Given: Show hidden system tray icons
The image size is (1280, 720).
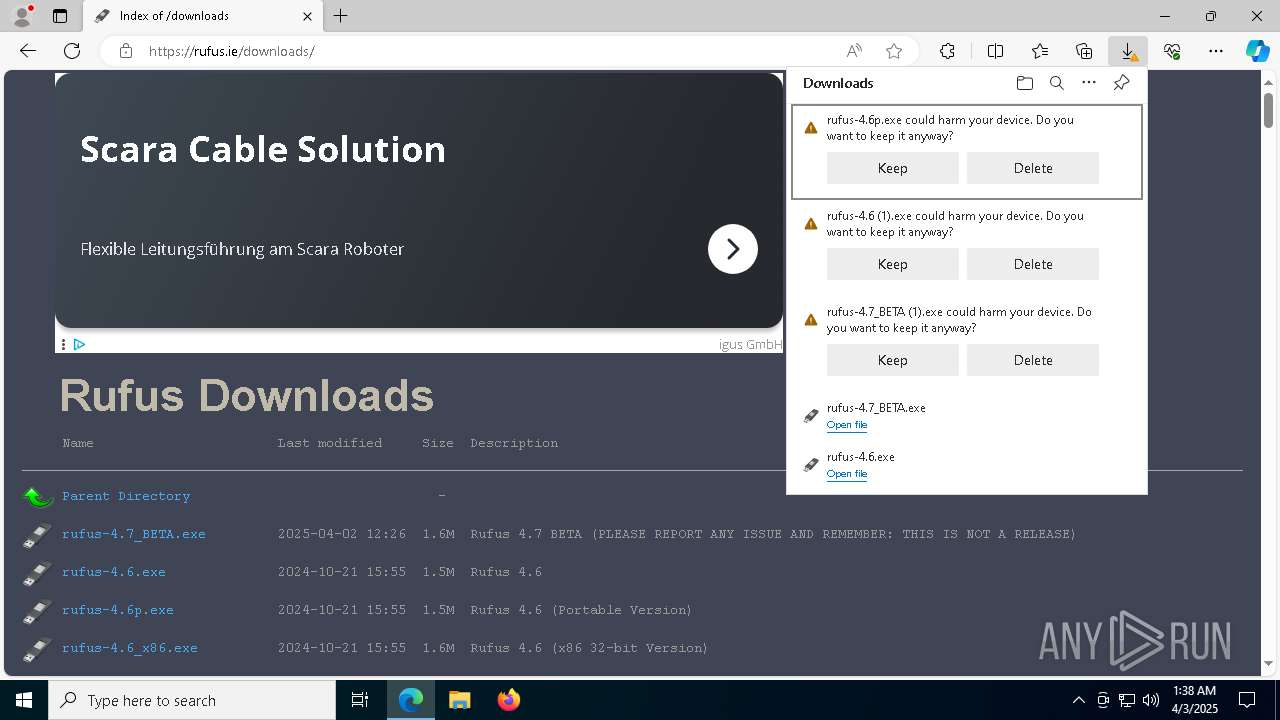Looking at the screenshot, I should point(1078,700).
